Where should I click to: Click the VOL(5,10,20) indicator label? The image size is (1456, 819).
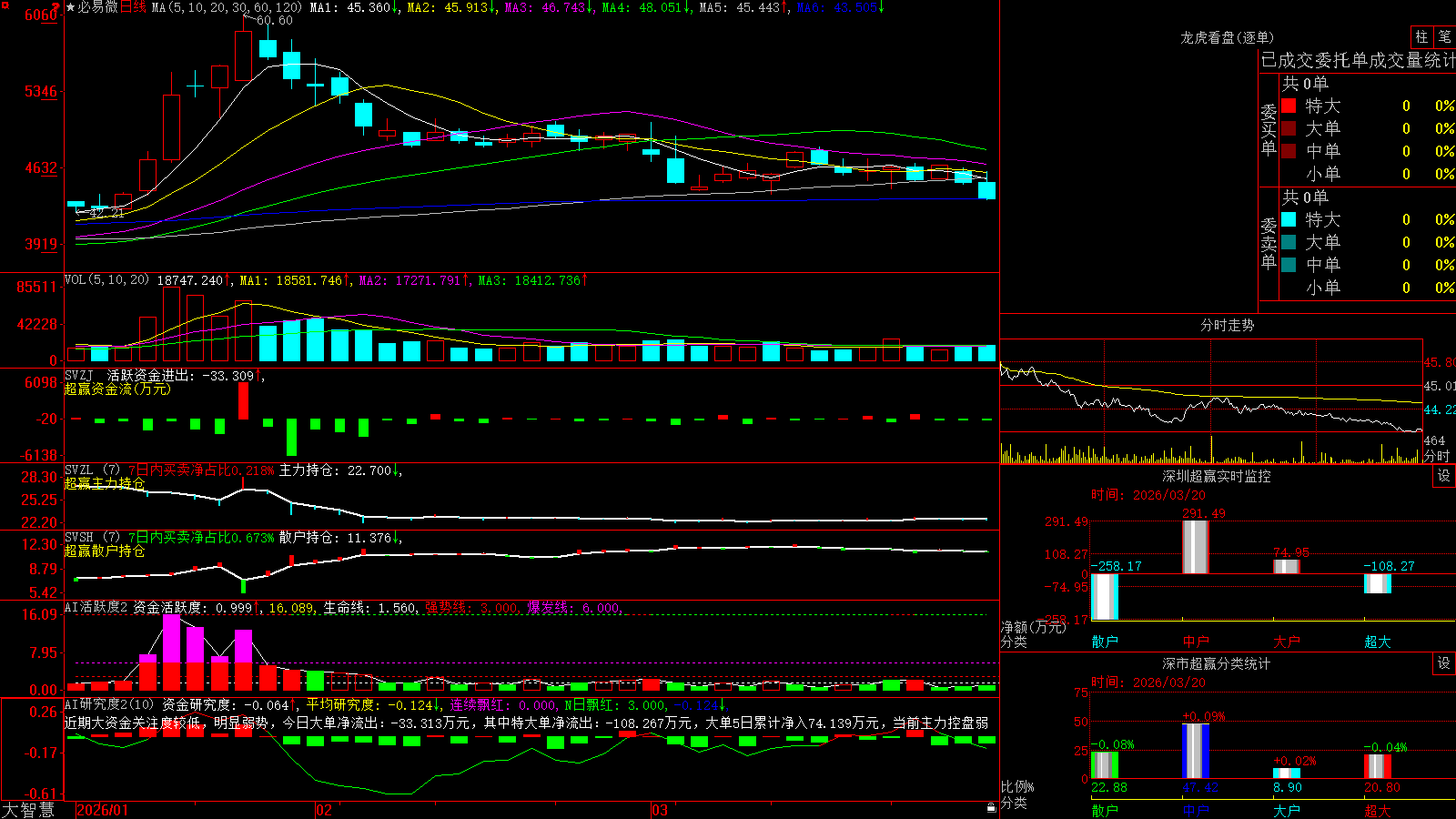coord(106,280)
